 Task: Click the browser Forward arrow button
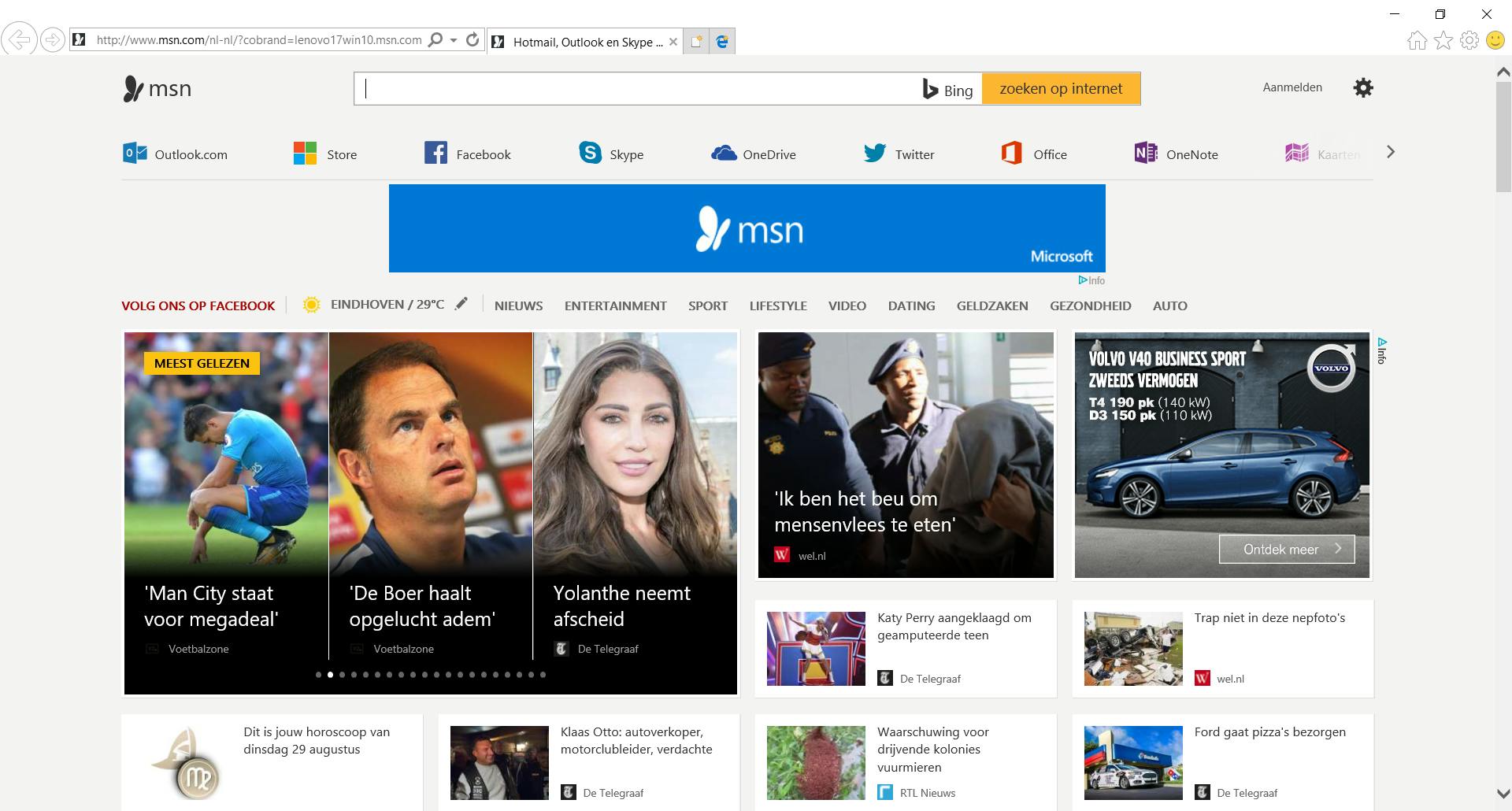(53, 40)
